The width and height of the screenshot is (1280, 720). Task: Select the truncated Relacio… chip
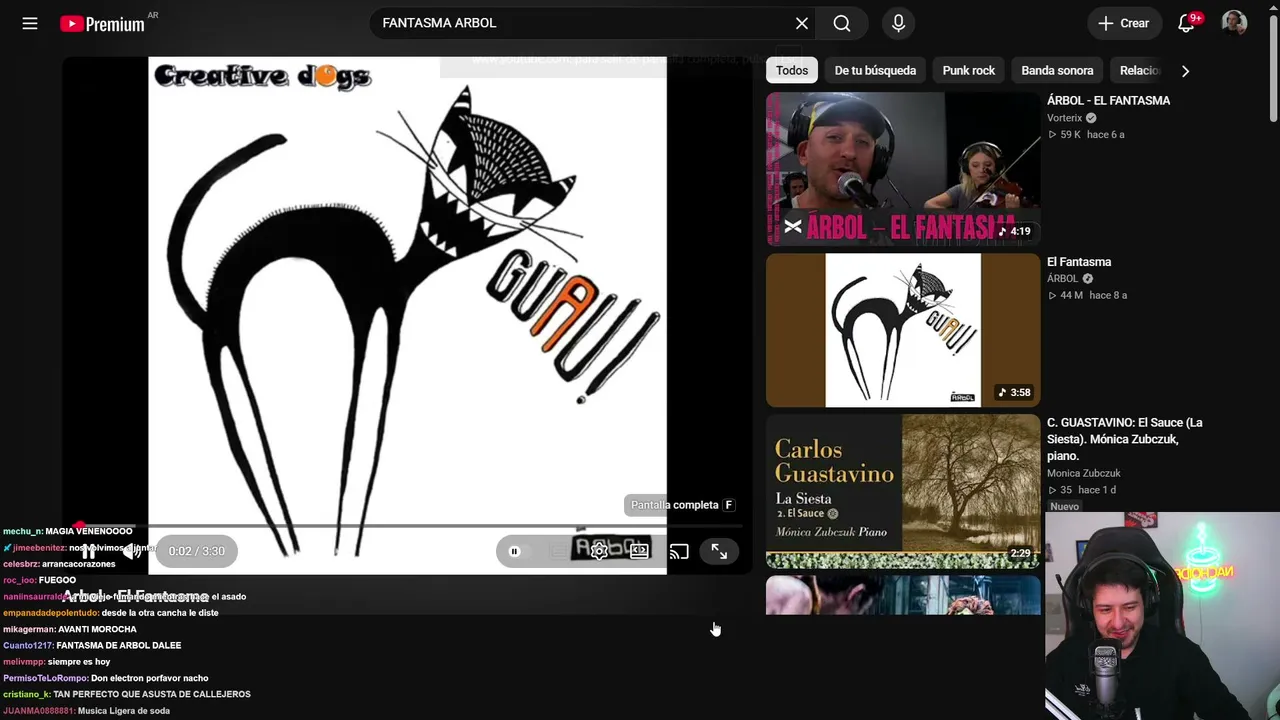(x=1140, y=70)
